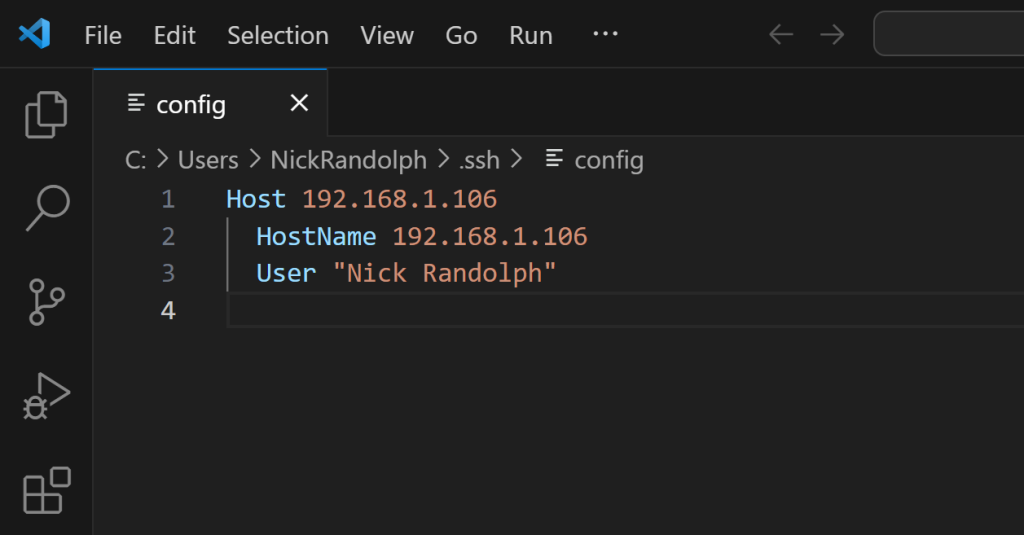Open the Source Control view
The height and width of the screenshot is (535, 1024).
click(46, 302)
